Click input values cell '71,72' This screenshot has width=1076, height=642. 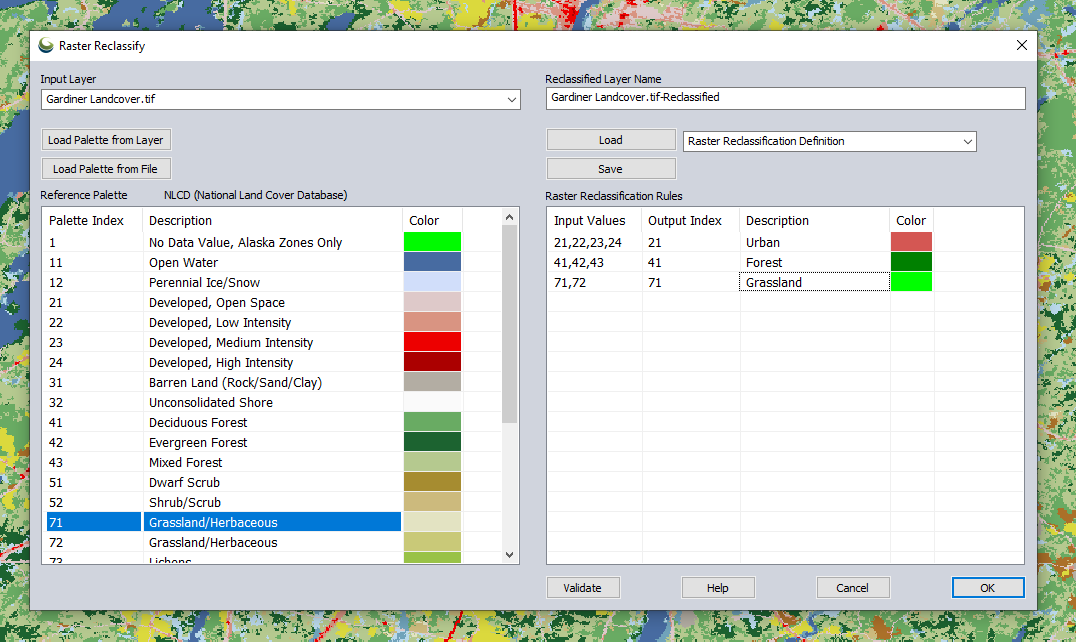(x=595, y=282)
